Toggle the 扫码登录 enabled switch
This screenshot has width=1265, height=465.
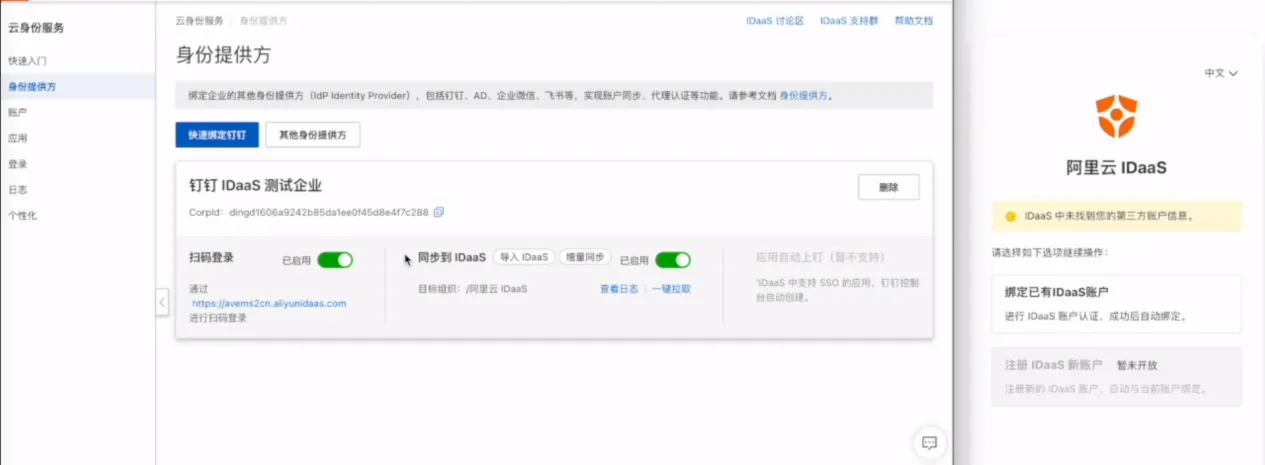(x=335, y=260)
